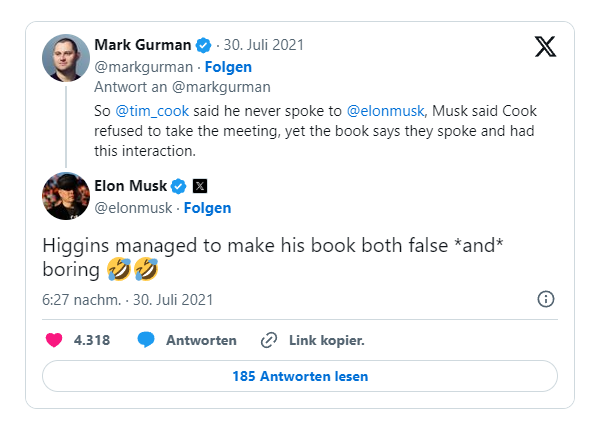Screen dimensions: 606x423
Task: Click Mark Gurman's verified badge
Action: pos(203,45)
